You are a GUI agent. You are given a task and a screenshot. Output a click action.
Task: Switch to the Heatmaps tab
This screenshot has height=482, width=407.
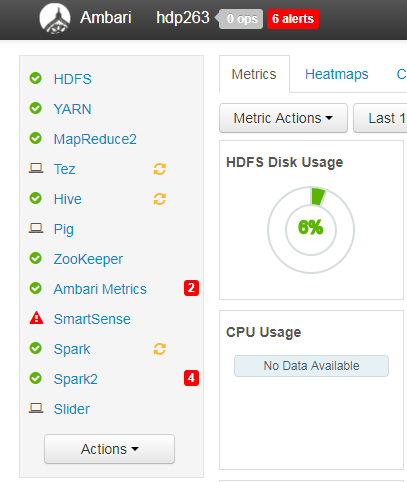point(337,74)
